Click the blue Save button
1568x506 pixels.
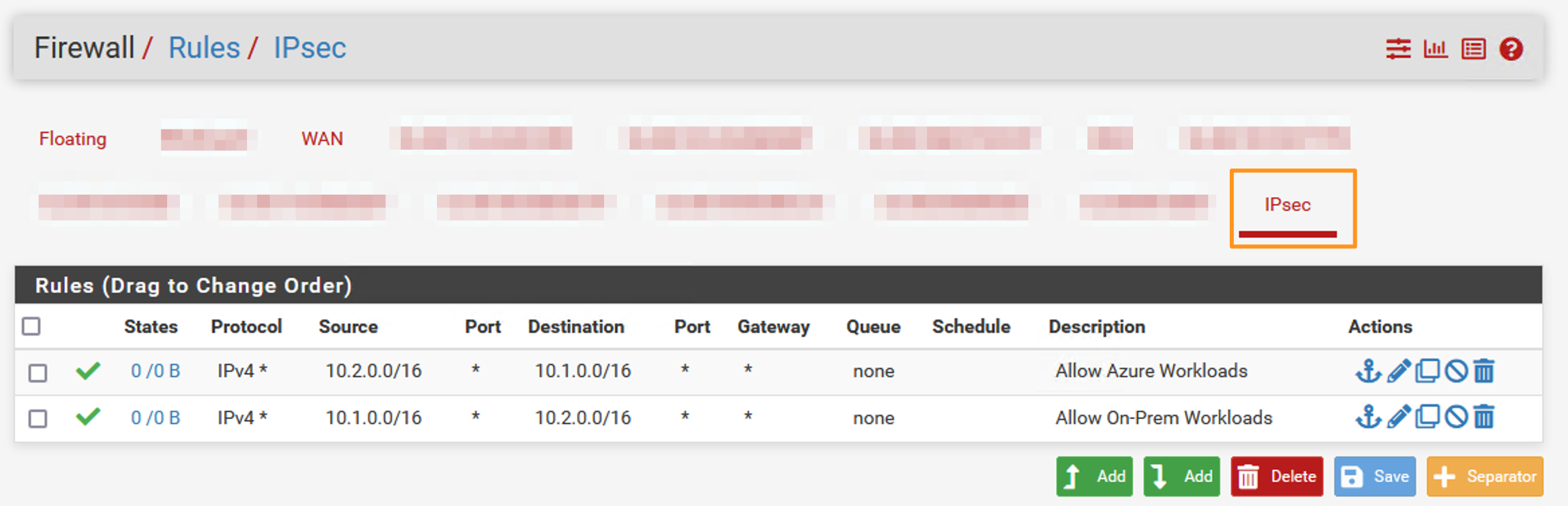(1375, 476)
